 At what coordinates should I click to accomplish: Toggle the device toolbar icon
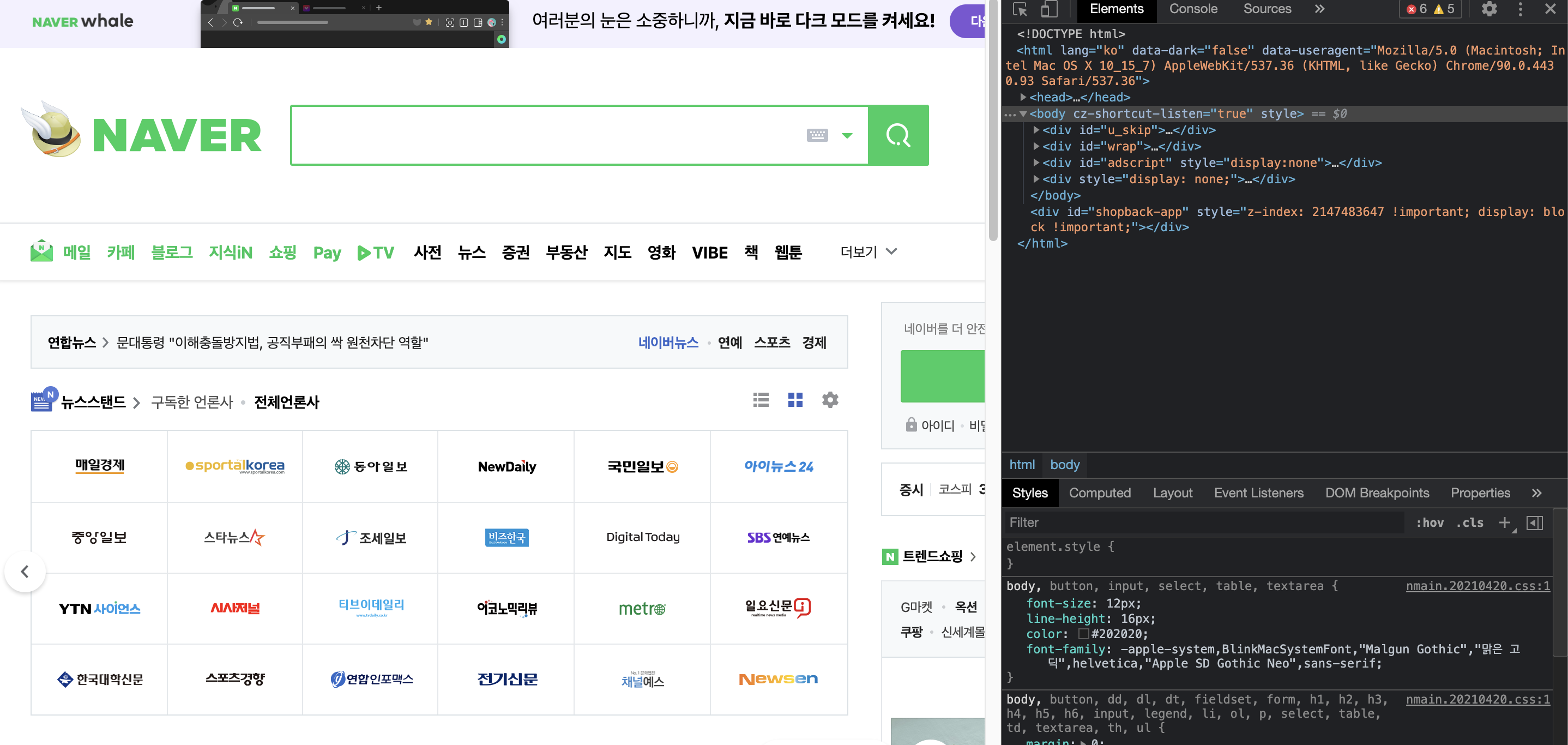[x=1049, y=9]
